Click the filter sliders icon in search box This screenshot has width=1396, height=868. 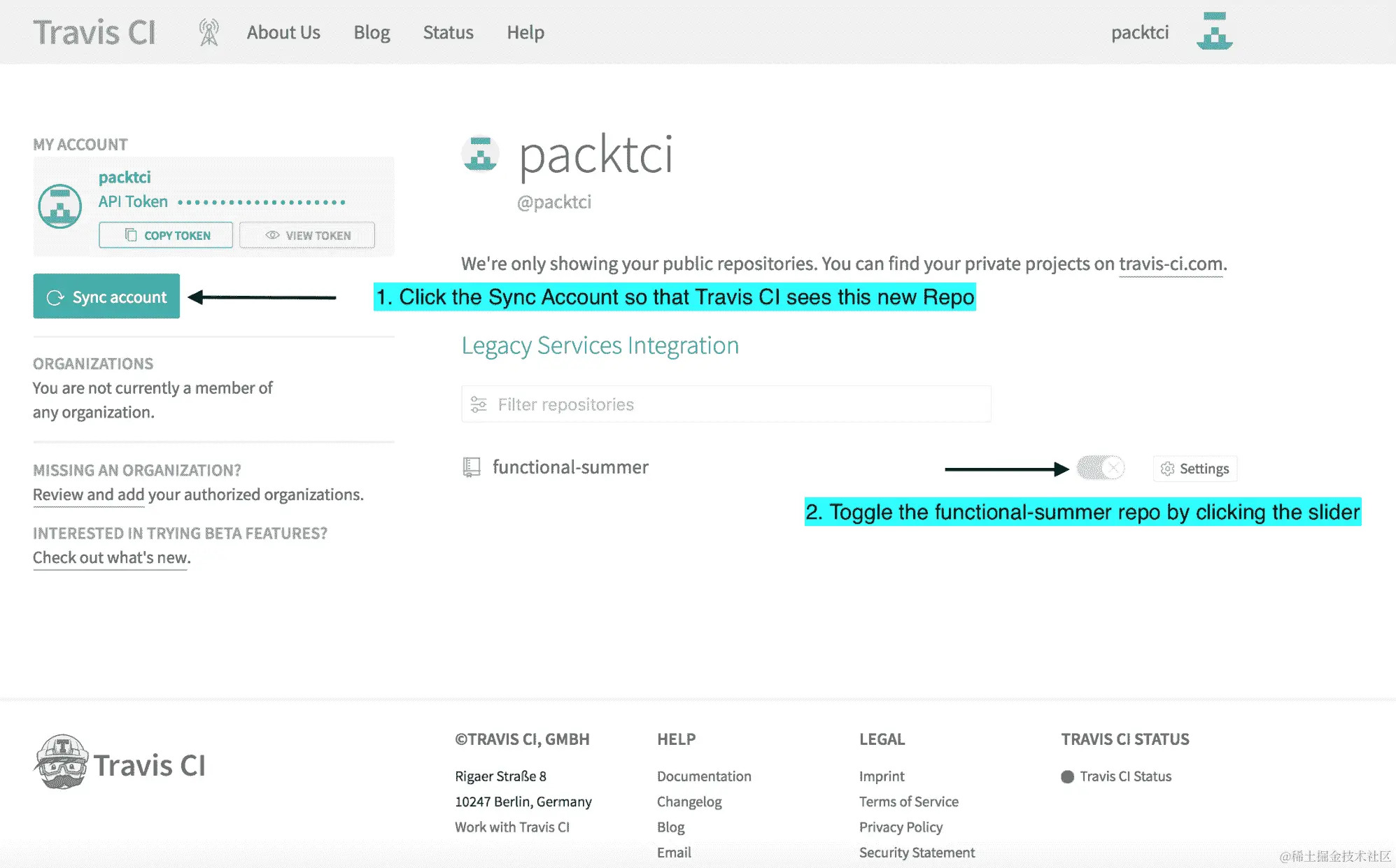pyautogui.click(x=479, y=404)
